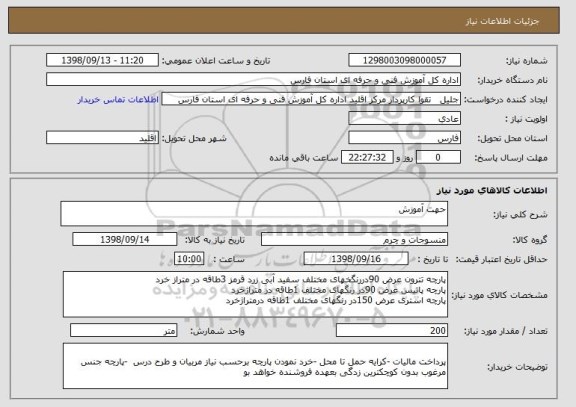Click the توضیحات خریدار text box

[255, 366]
